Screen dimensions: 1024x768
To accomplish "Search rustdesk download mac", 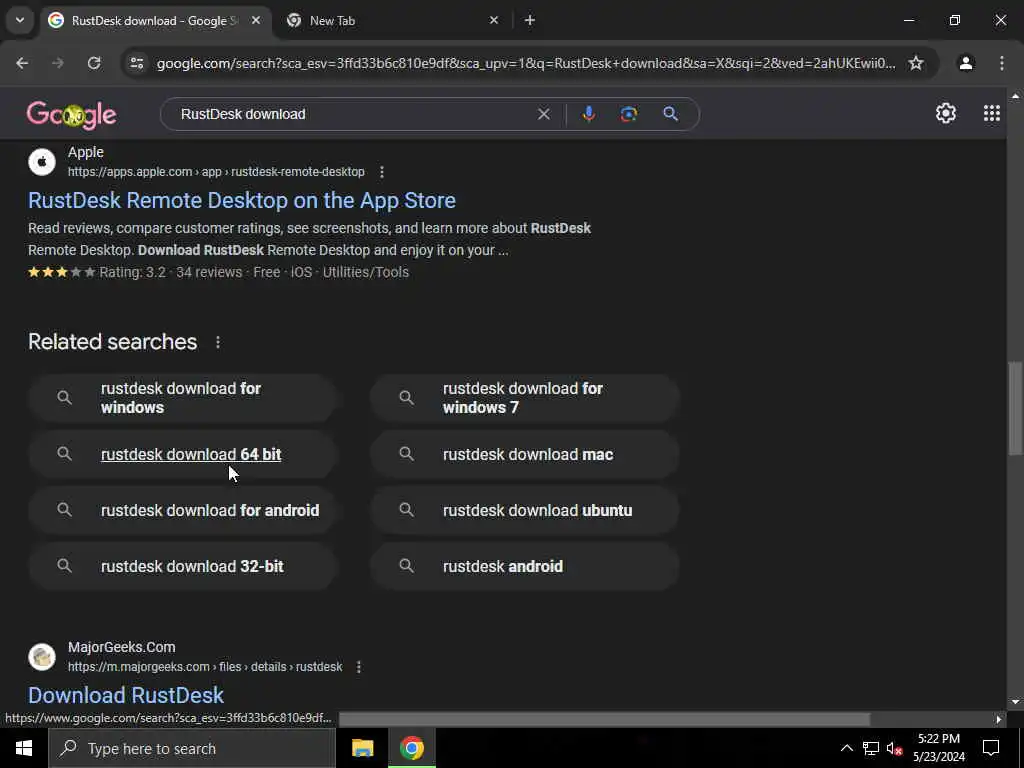I will [524, 454].
